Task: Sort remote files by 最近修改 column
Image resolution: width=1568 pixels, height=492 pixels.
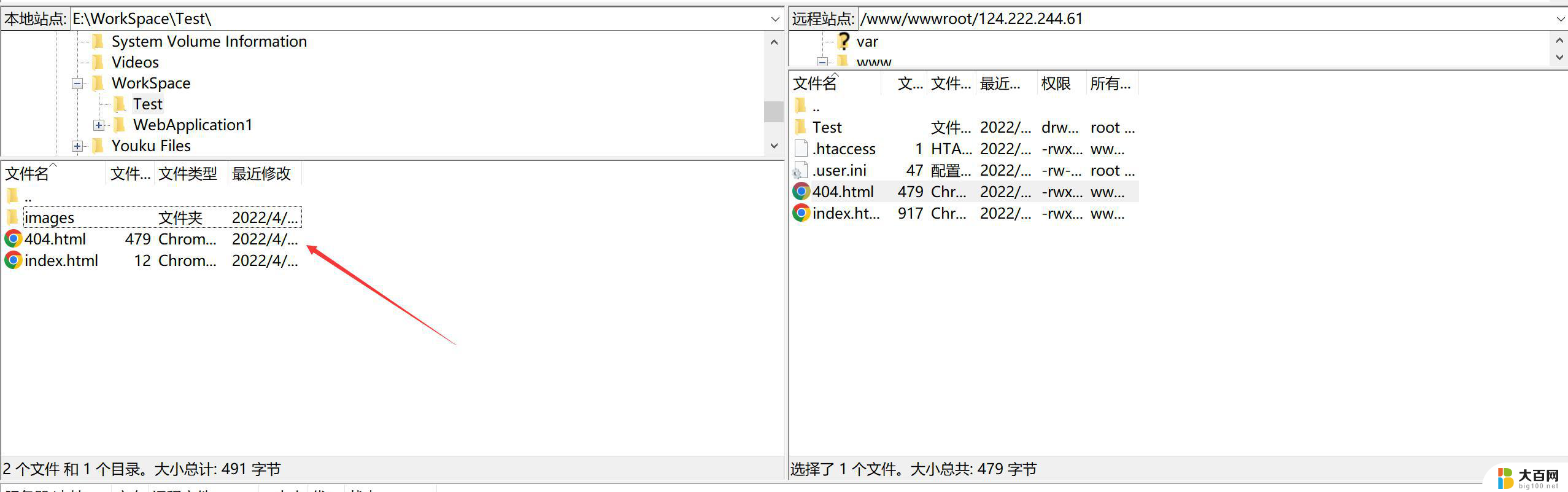Action: 1006,84
